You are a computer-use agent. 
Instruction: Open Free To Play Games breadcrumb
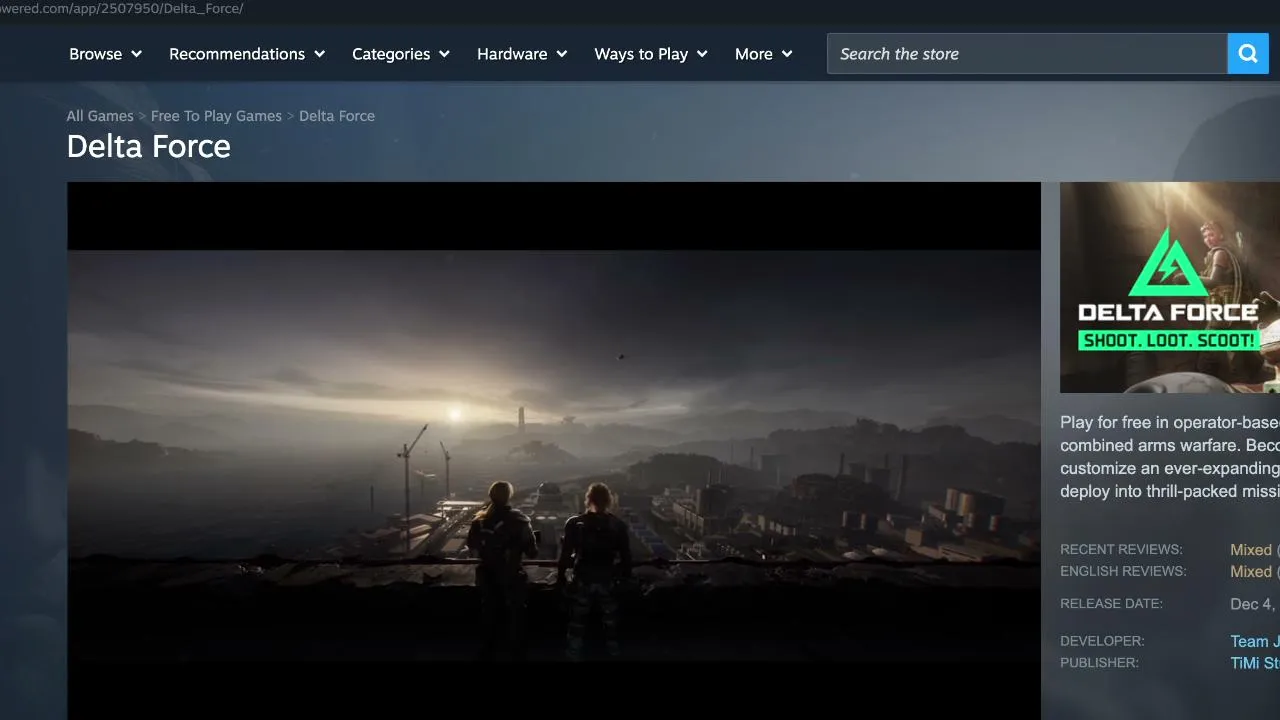click(x=216, y=116)
